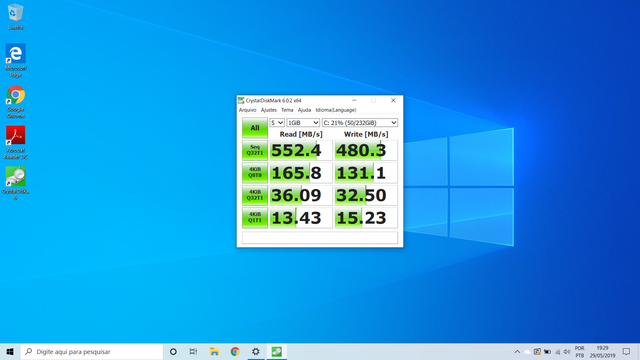Select the Acrobat Reader DC desktop shortcut

[16, 142]
